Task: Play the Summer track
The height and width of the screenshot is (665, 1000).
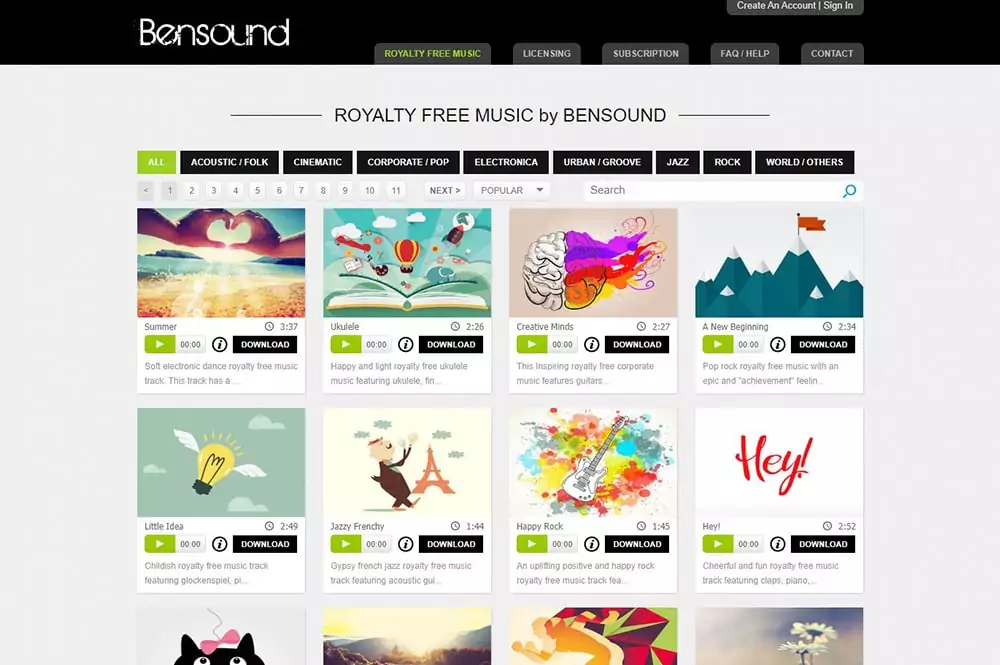Action: (159, 344)
